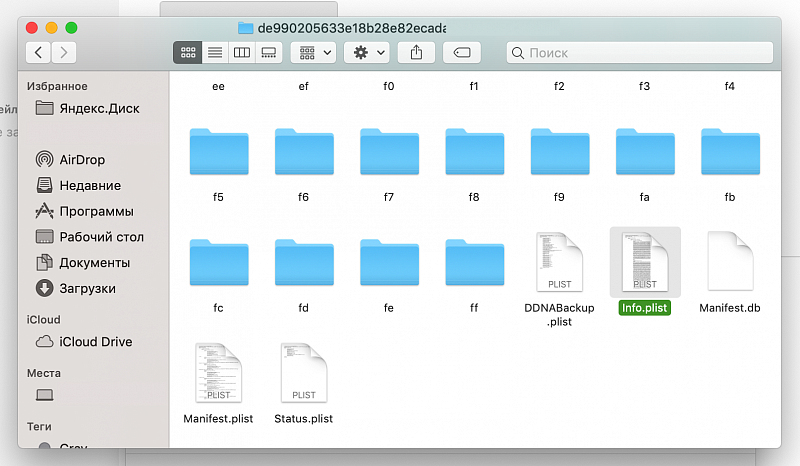Switch to icon view mode
The width and height of the screenshot is (800, 466).
tap(187, 52)
